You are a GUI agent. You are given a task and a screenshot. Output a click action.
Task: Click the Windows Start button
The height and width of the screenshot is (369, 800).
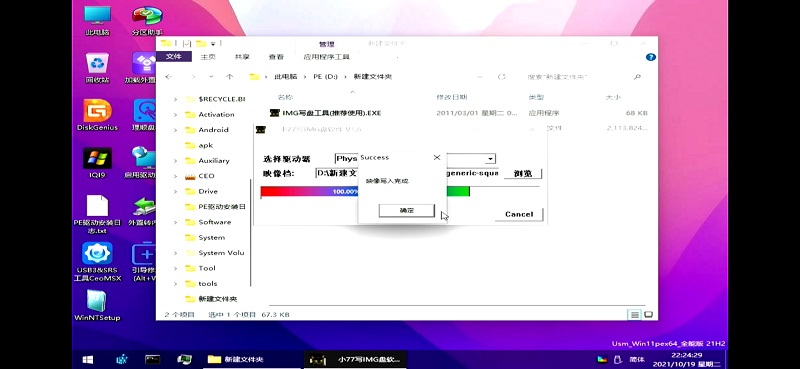click(88, 360)
